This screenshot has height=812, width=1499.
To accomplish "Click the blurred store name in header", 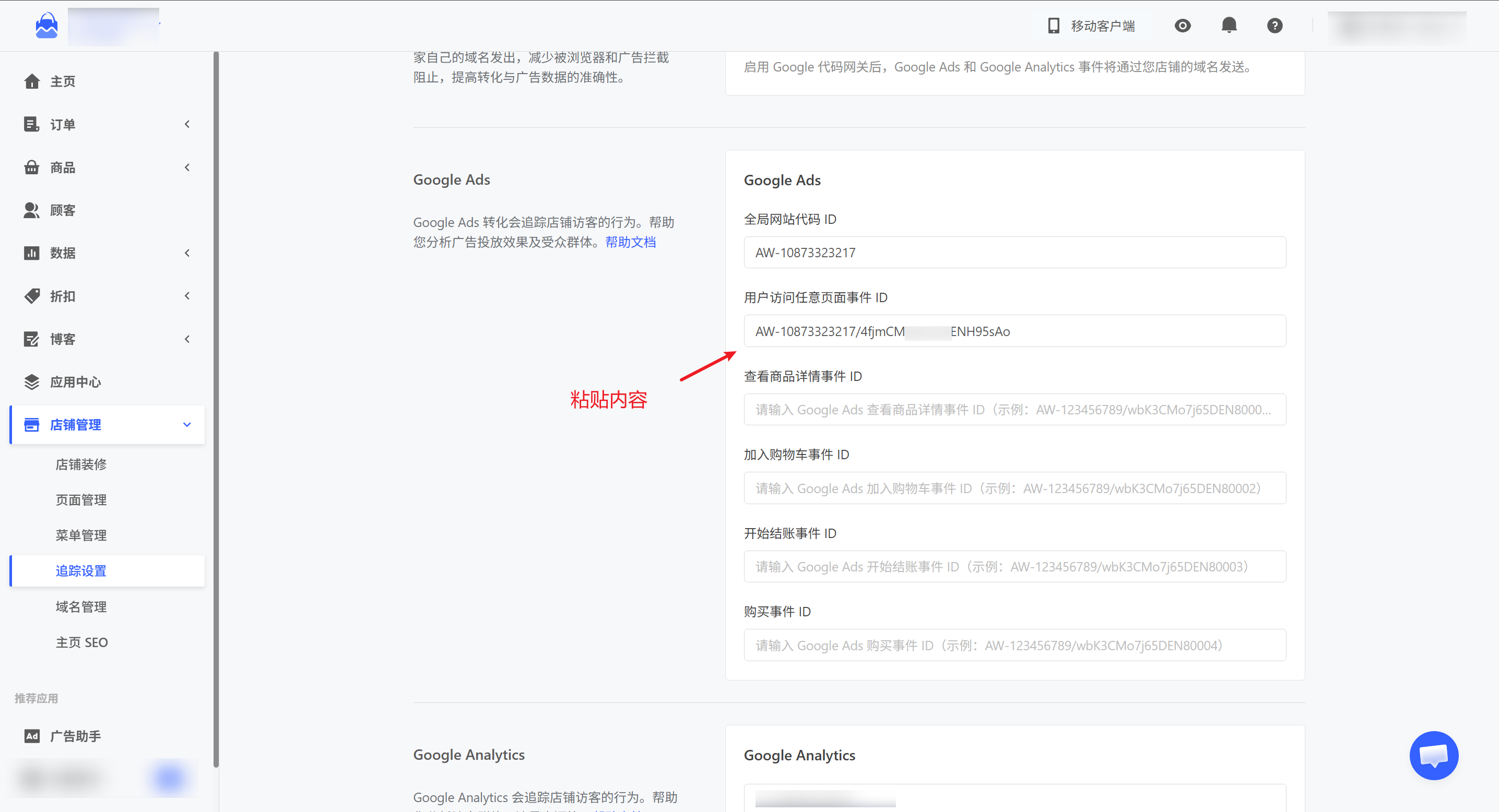I will (x=113, y=27).
